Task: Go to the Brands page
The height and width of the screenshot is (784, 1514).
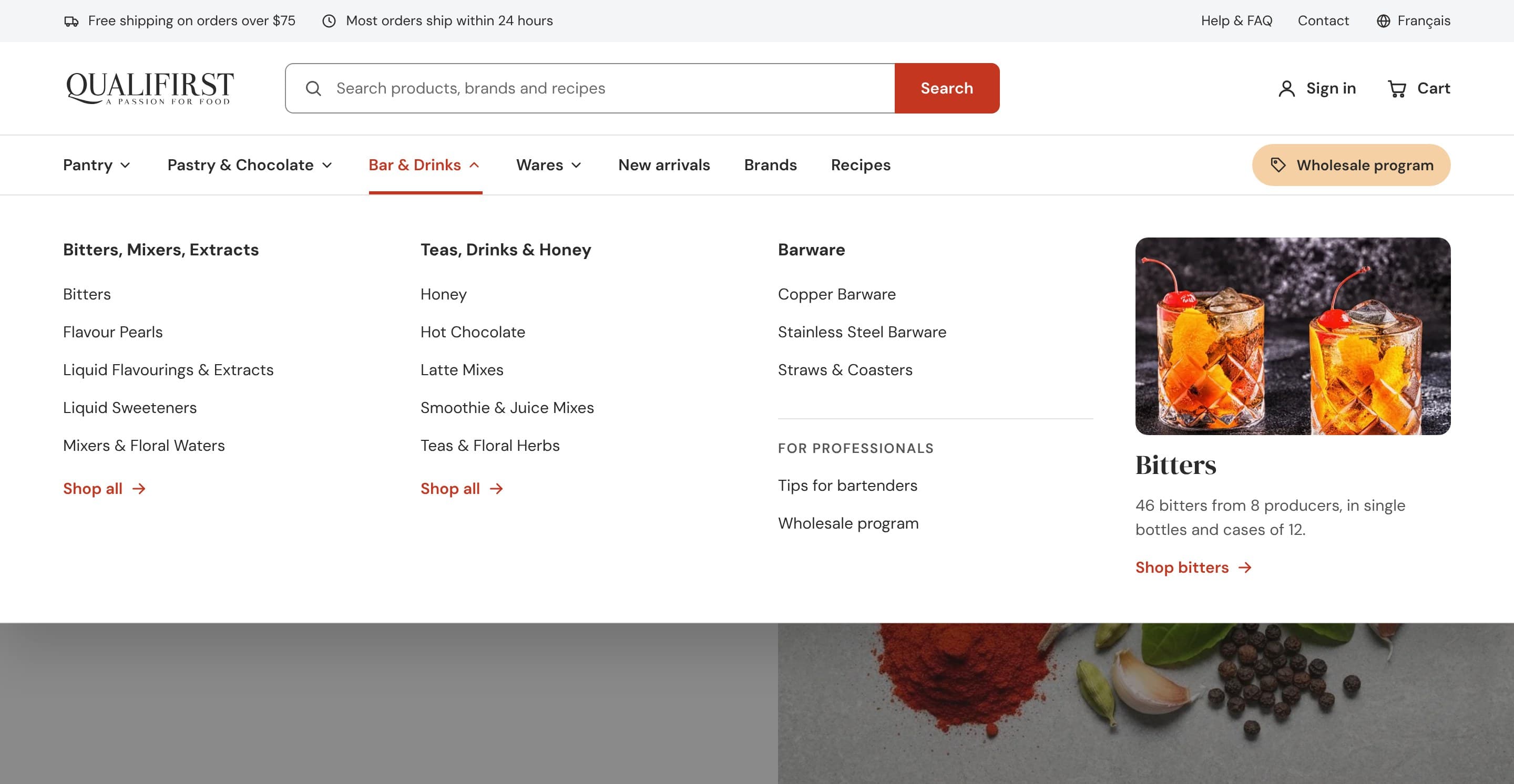Action: (771, 165)
